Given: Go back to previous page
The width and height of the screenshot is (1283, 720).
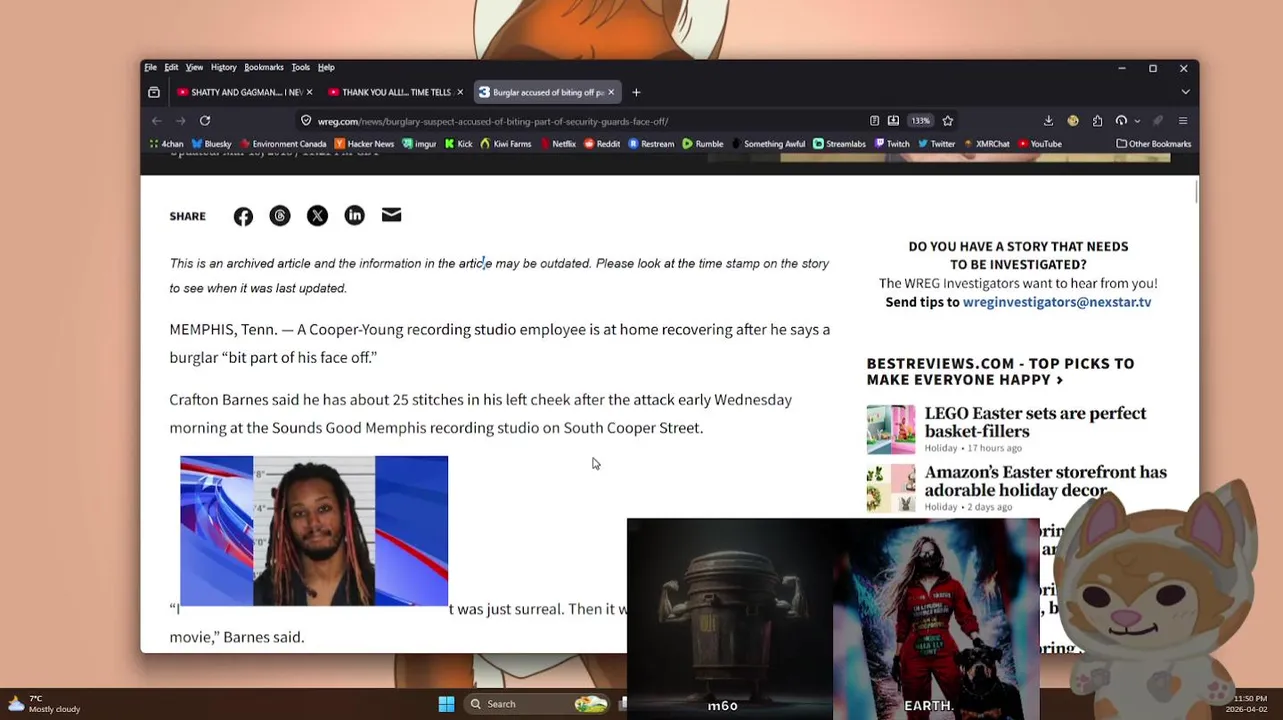Looking at the screenshot, I should pos(157,121).
